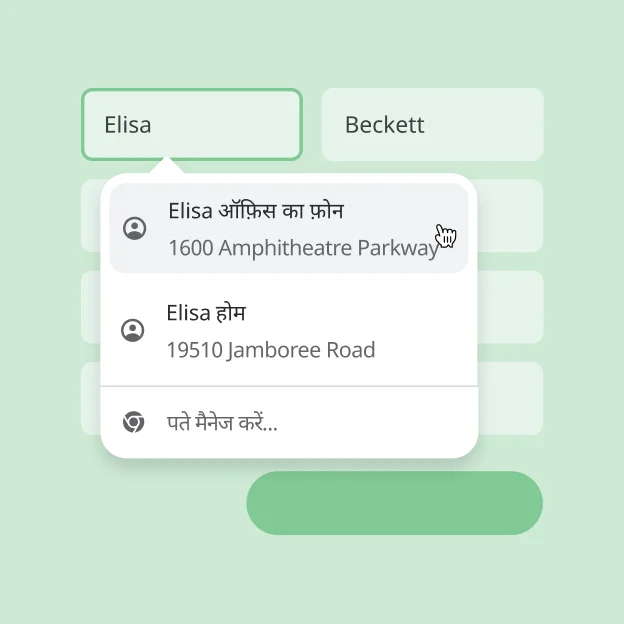Screen dimensions: 624x624
Task: Click the divider line above manage addresses
Action: tap(289, 386)
